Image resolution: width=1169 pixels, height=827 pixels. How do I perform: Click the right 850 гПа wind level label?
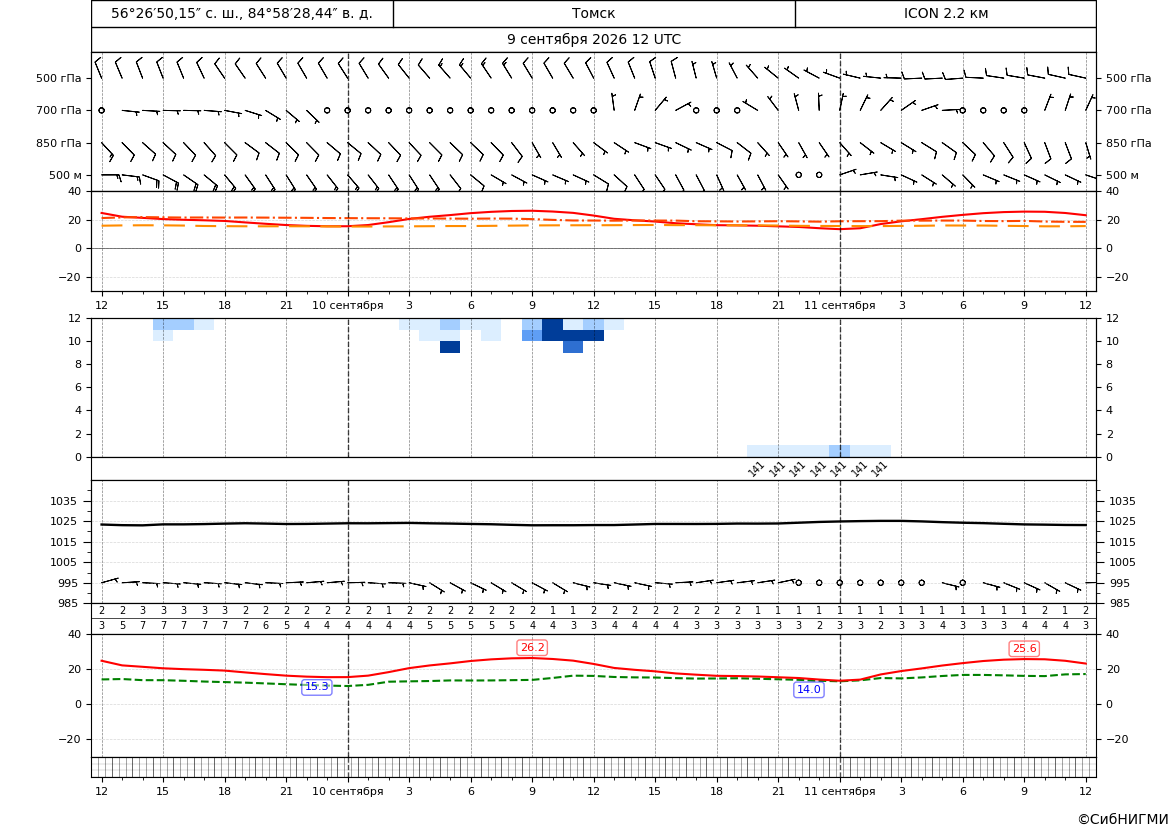(1129, 143)
